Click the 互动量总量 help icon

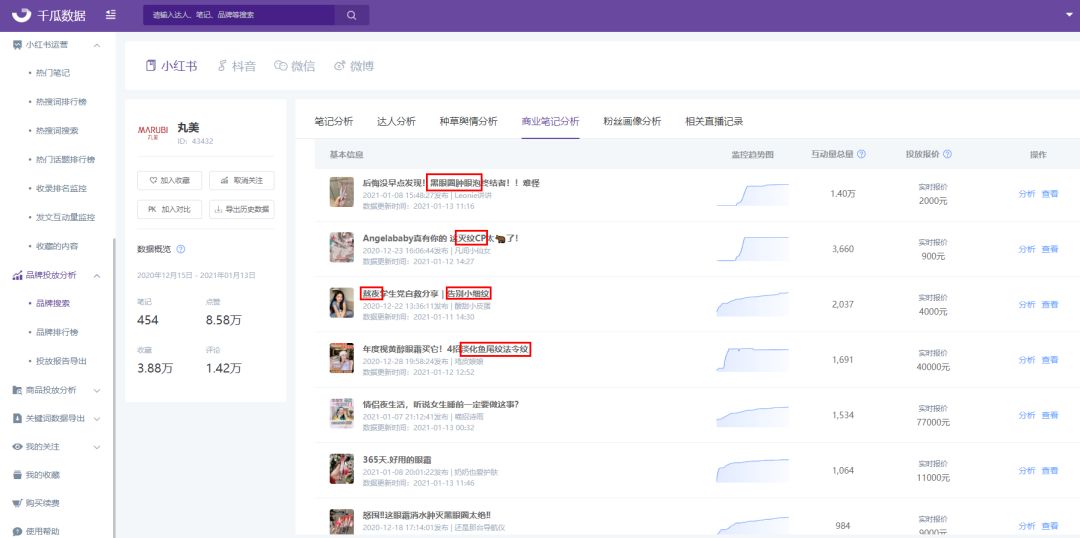click(861, 154)
